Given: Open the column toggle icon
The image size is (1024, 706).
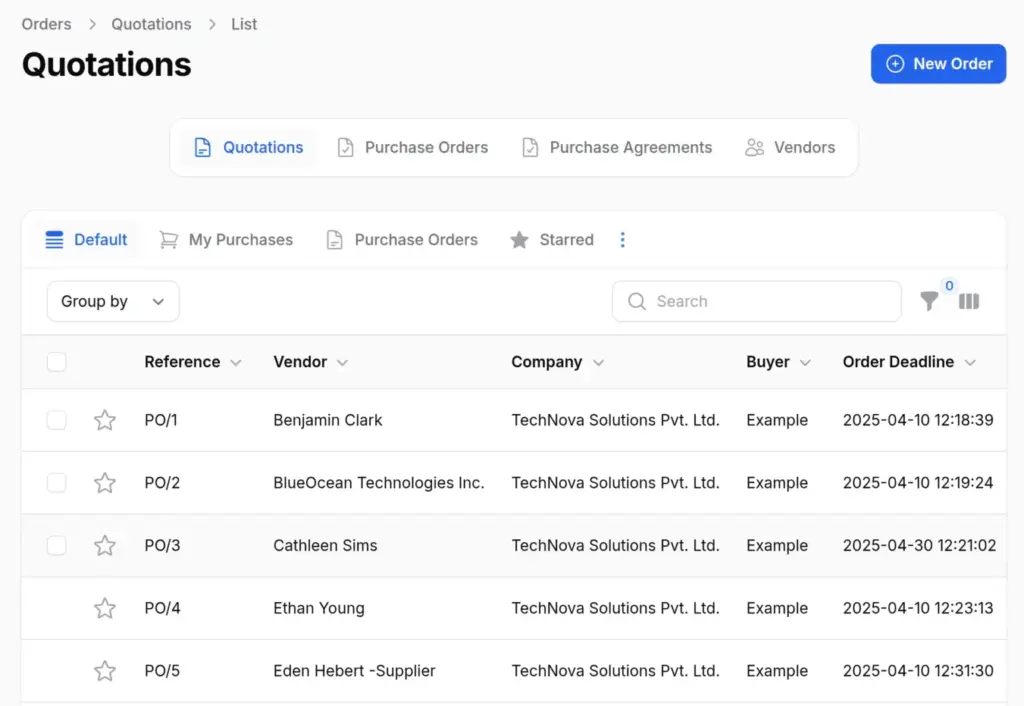Looking at the screenshot, I should (968, 301).
